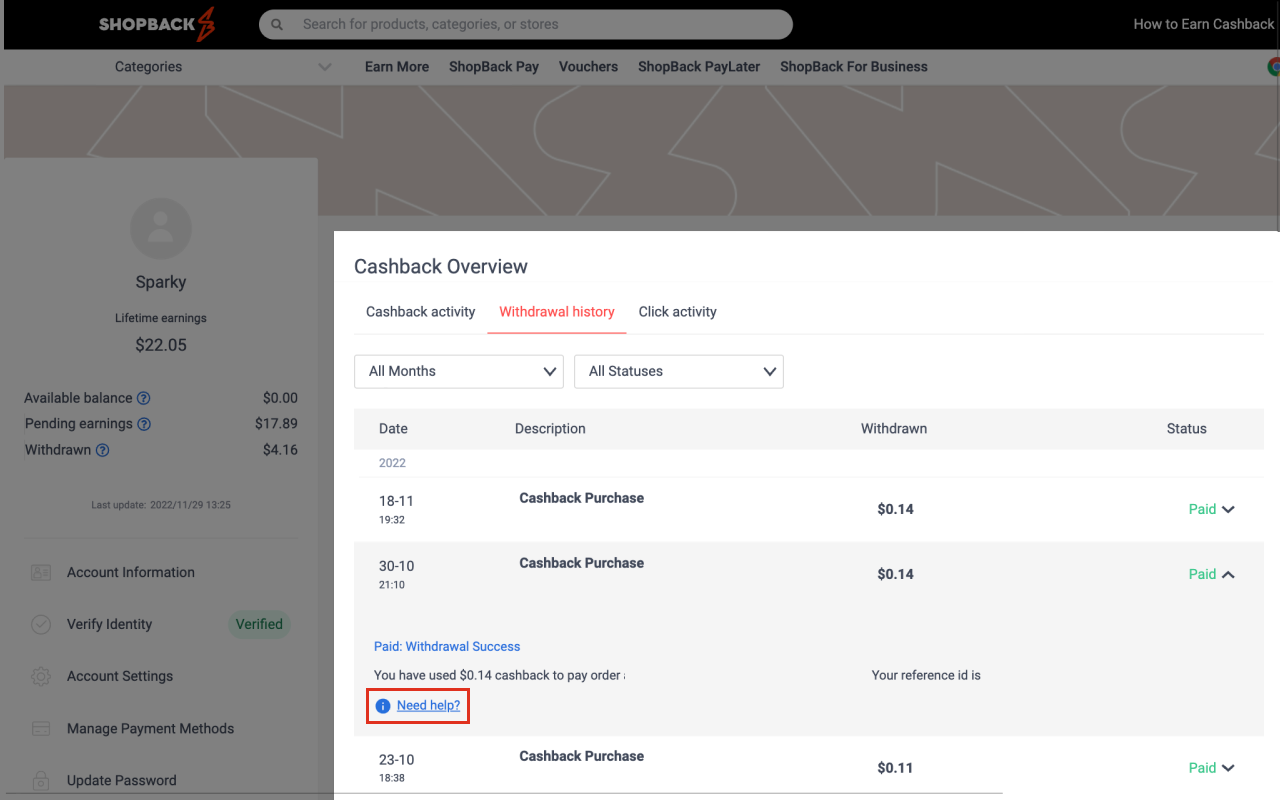Open the Pending earnings help icon

point(144,423)
